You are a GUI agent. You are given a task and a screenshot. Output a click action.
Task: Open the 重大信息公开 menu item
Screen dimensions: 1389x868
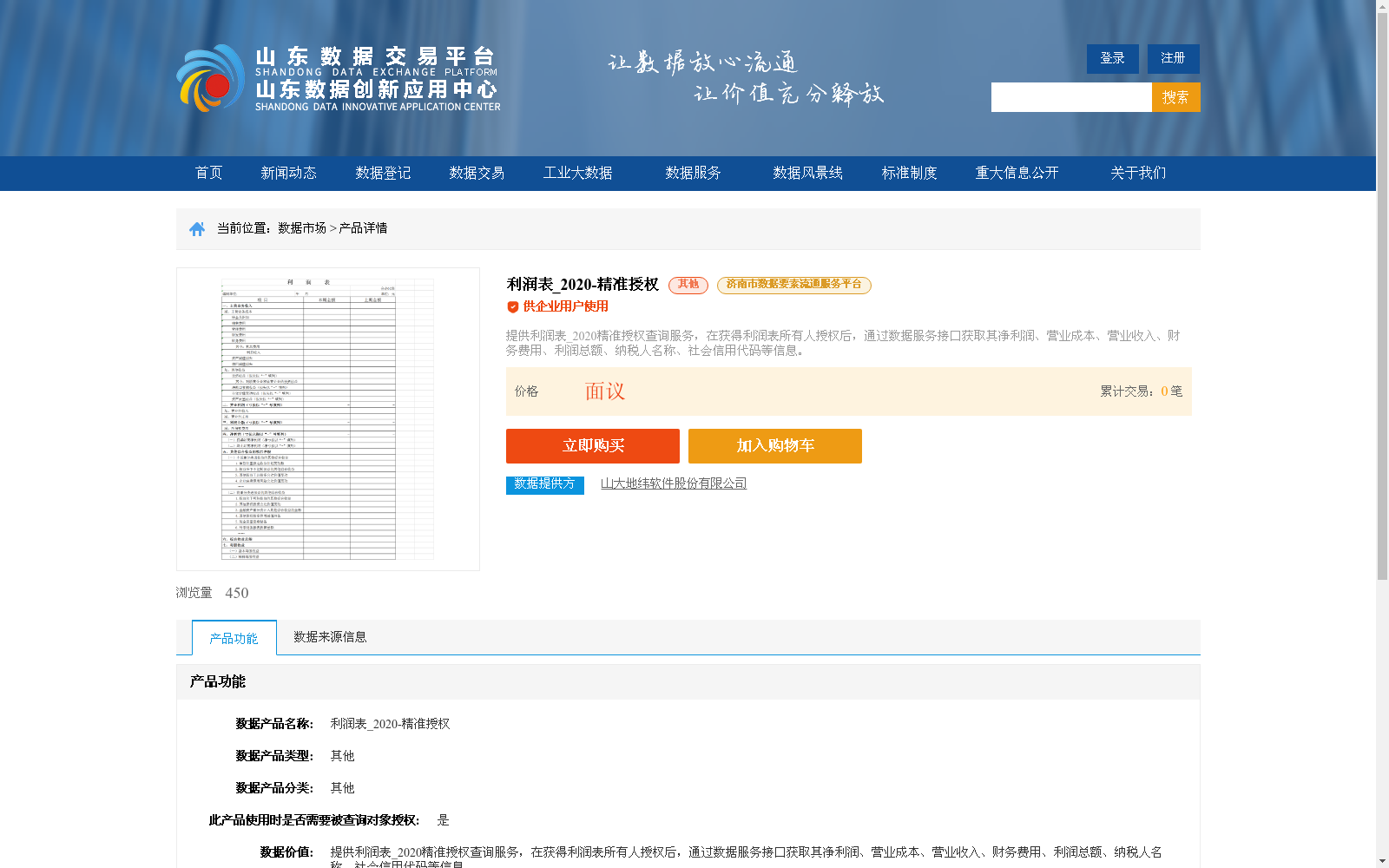coord(1017,174)
